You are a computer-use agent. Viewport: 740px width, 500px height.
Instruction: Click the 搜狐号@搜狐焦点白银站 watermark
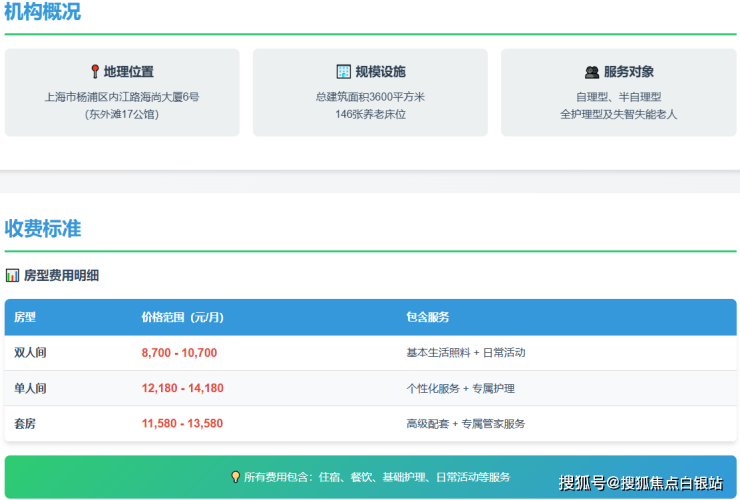click(x=640, y=483)
